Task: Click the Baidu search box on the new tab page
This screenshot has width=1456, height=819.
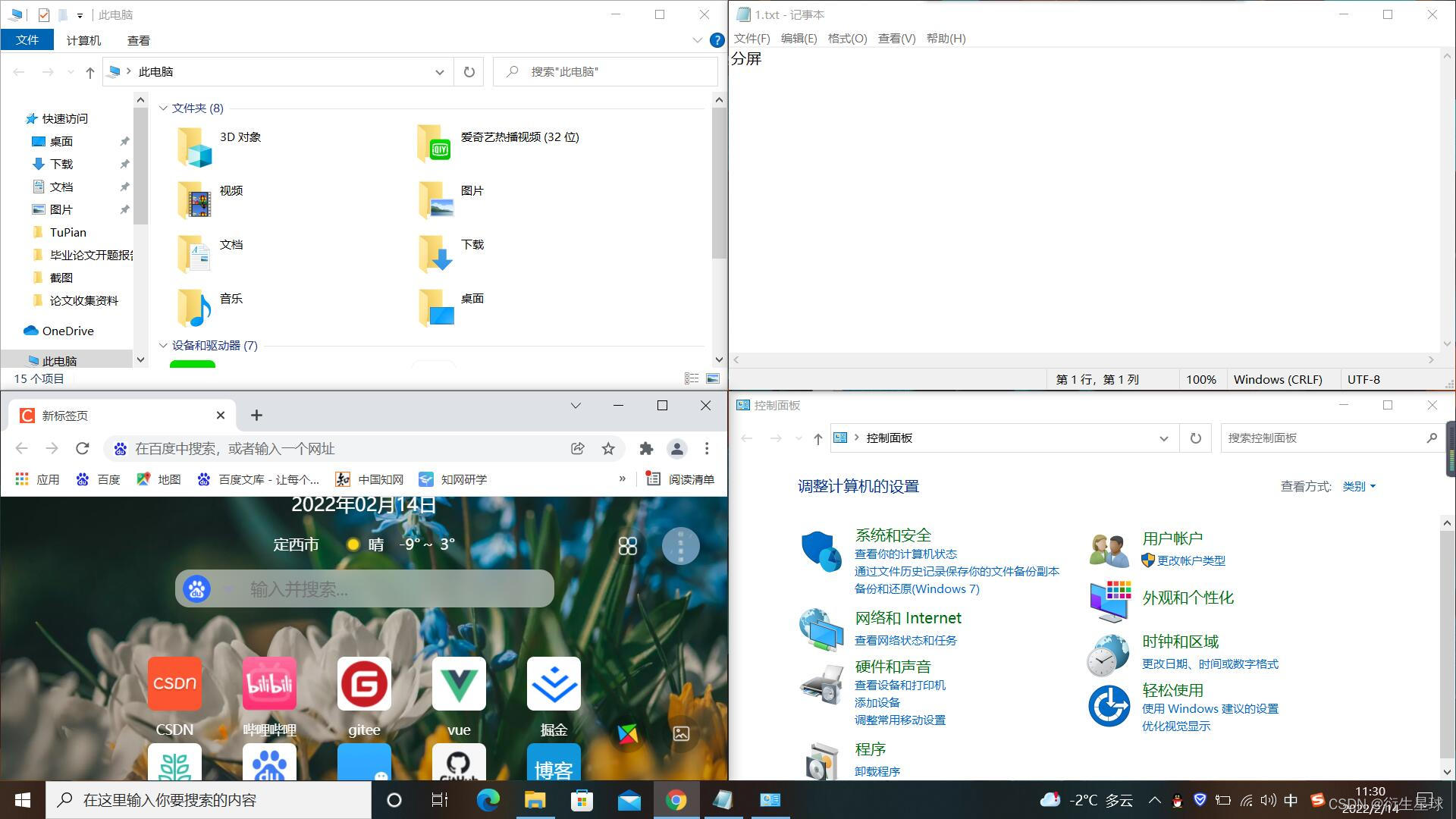Action: coord(364,588)
